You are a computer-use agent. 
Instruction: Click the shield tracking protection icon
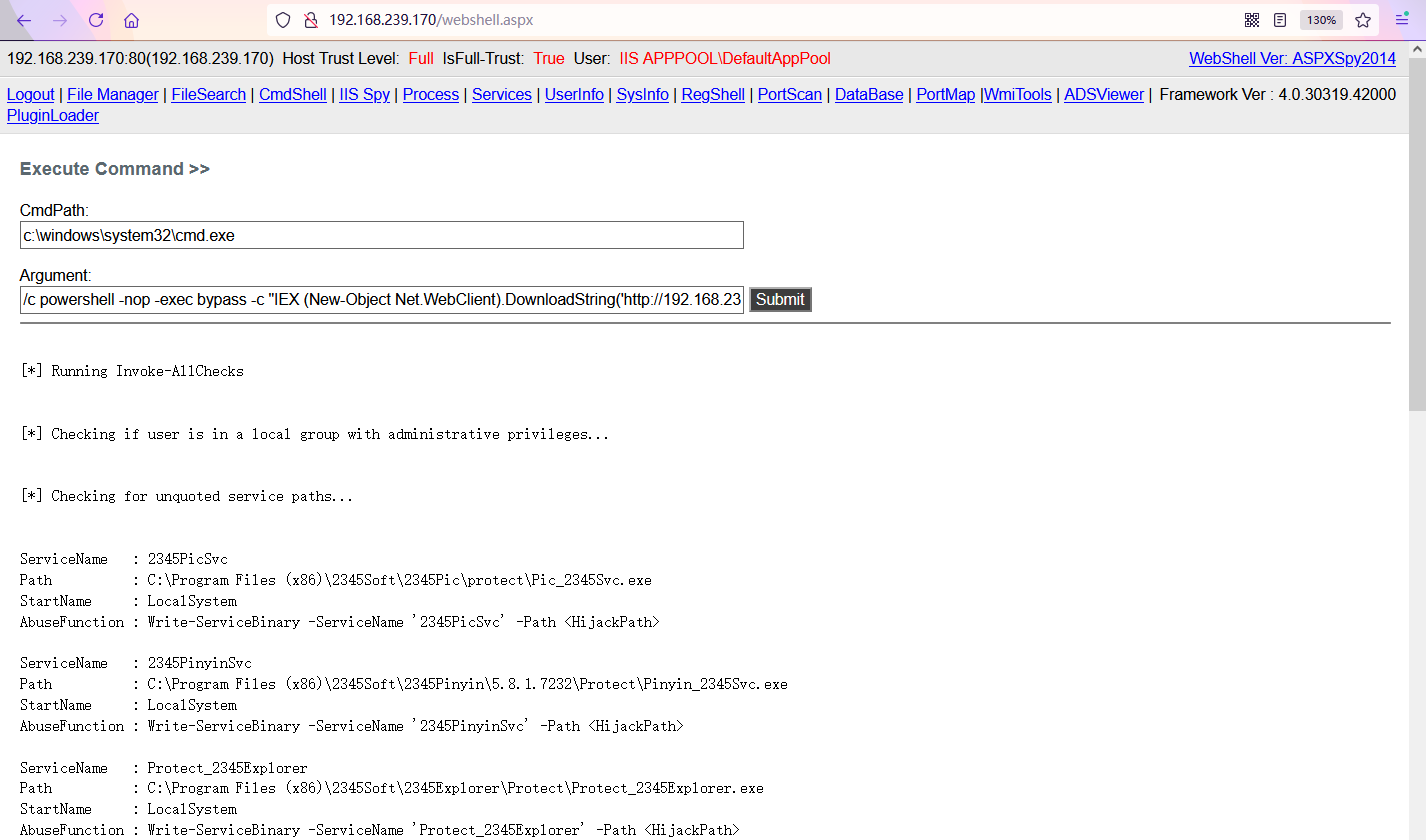tap(283, 20)
